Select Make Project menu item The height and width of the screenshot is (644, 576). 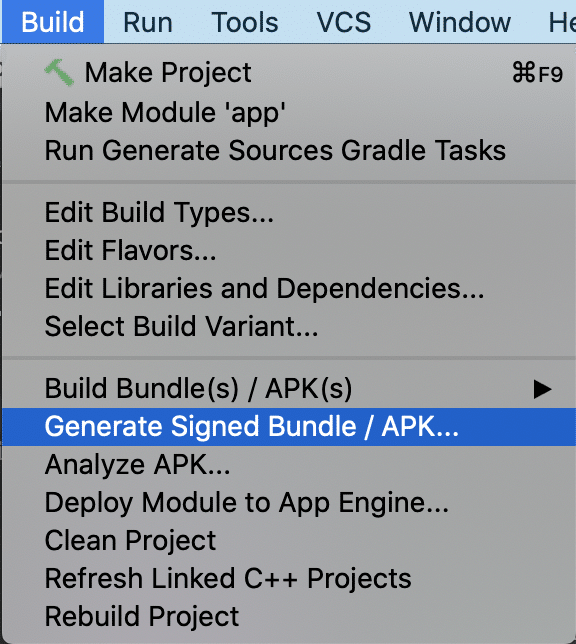tap(289, 73)
